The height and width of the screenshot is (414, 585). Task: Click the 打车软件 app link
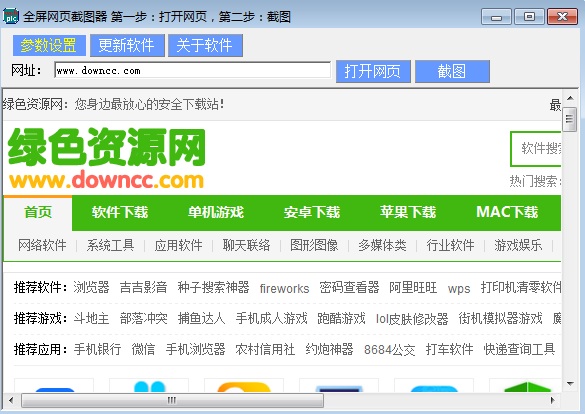pos(450,349)
